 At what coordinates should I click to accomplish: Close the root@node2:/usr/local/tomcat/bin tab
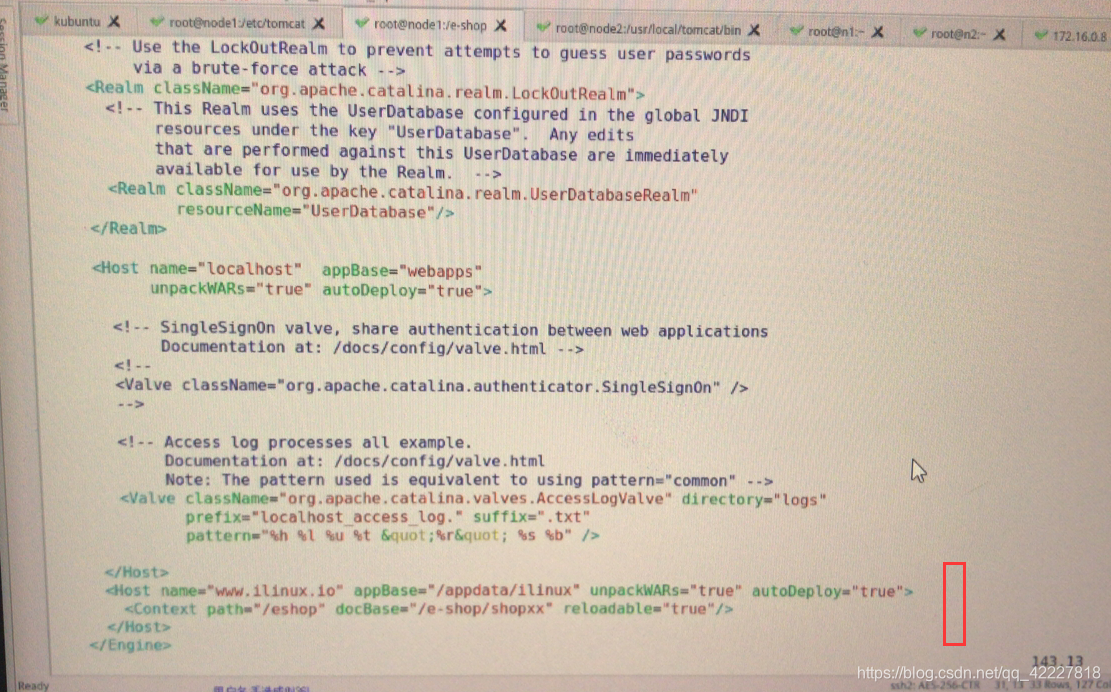pos(754,30)
